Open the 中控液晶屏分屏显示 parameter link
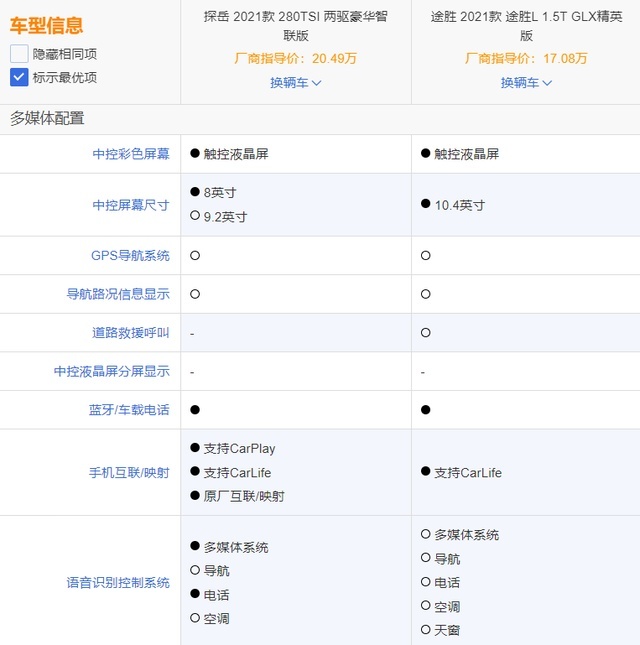 tap(112, 371)
